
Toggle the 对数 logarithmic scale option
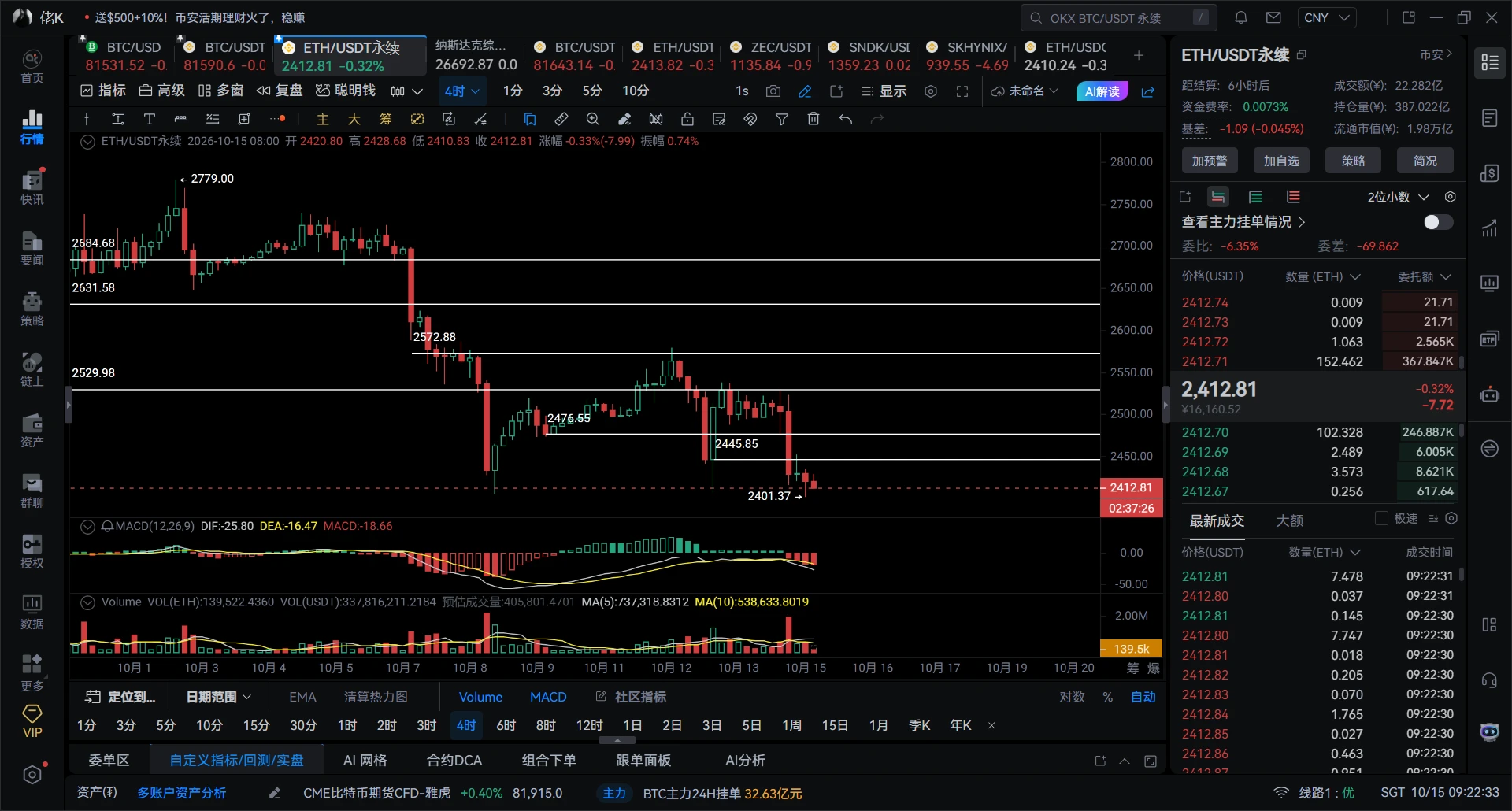click(1072, 697)
